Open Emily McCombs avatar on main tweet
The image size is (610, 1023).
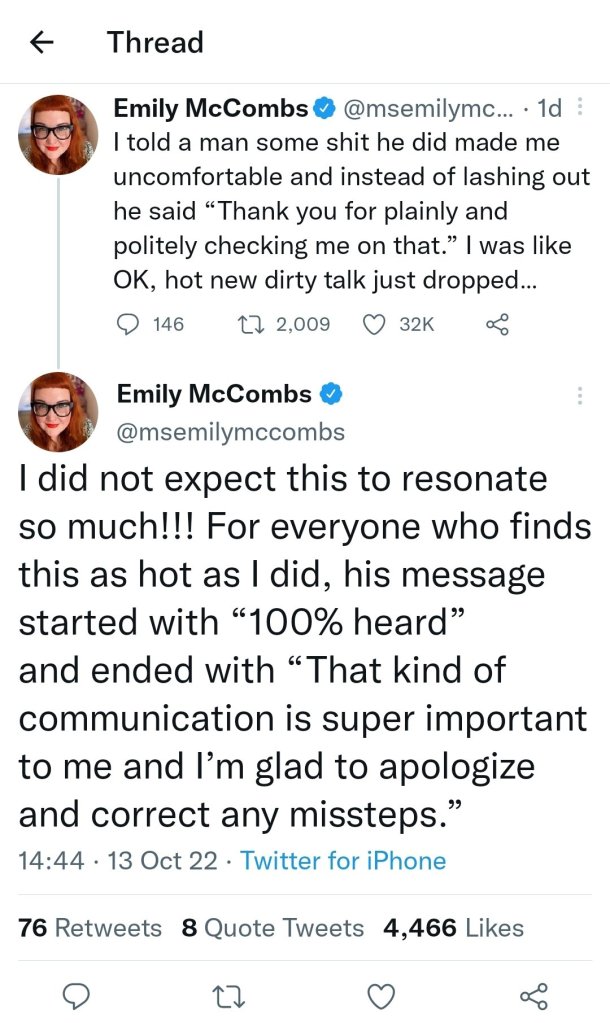click(58, 411)
